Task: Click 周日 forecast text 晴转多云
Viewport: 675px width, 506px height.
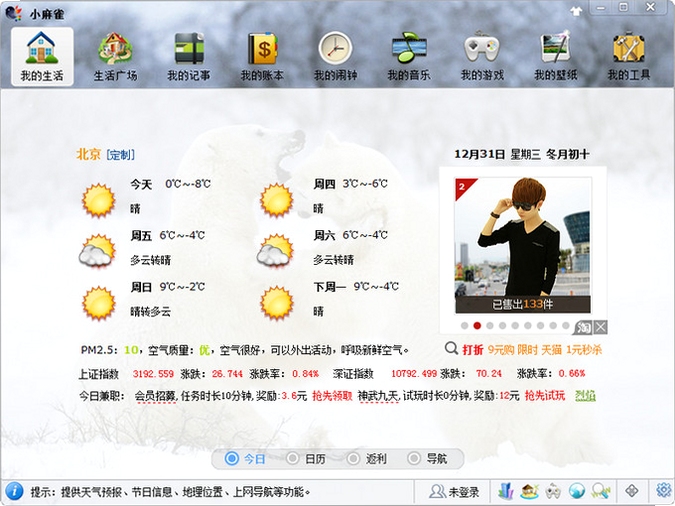Action: point(151,311)
